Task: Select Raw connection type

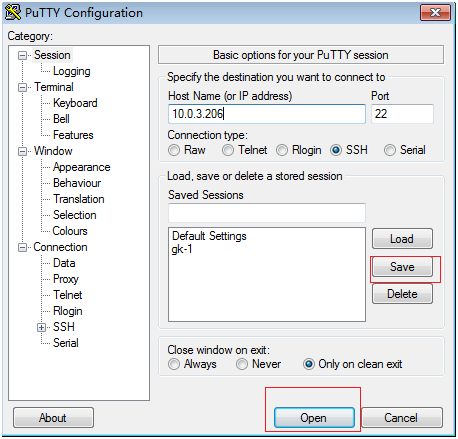Action: pos(174,150)
